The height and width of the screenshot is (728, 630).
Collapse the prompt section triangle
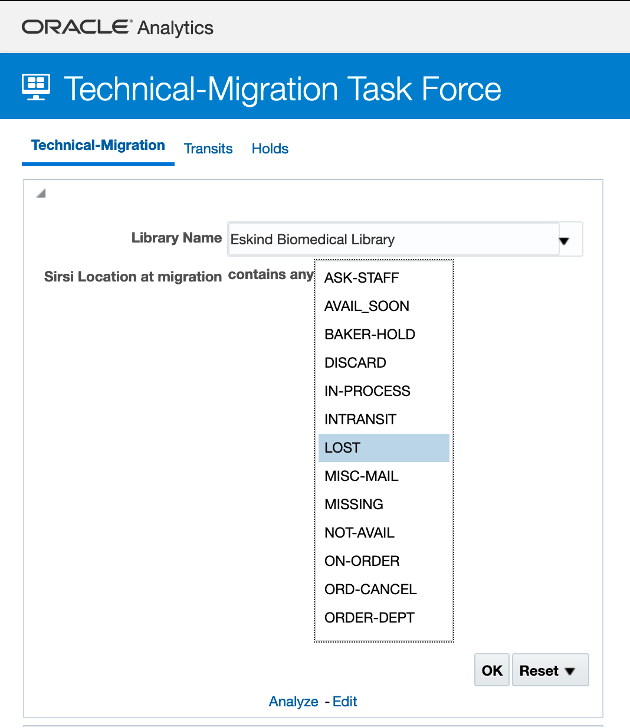(41, 194)
